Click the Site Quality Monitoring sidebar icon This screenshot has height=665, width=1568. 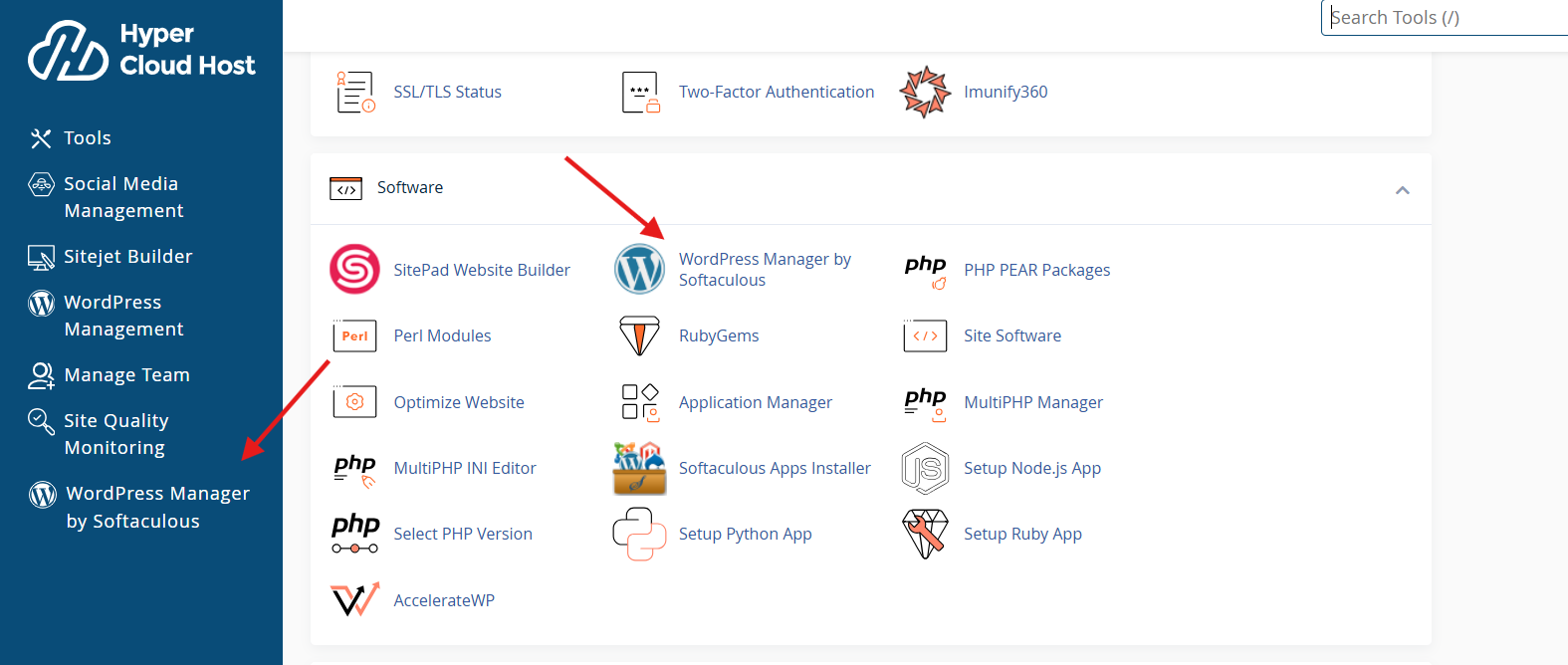[x=41, y=422]
